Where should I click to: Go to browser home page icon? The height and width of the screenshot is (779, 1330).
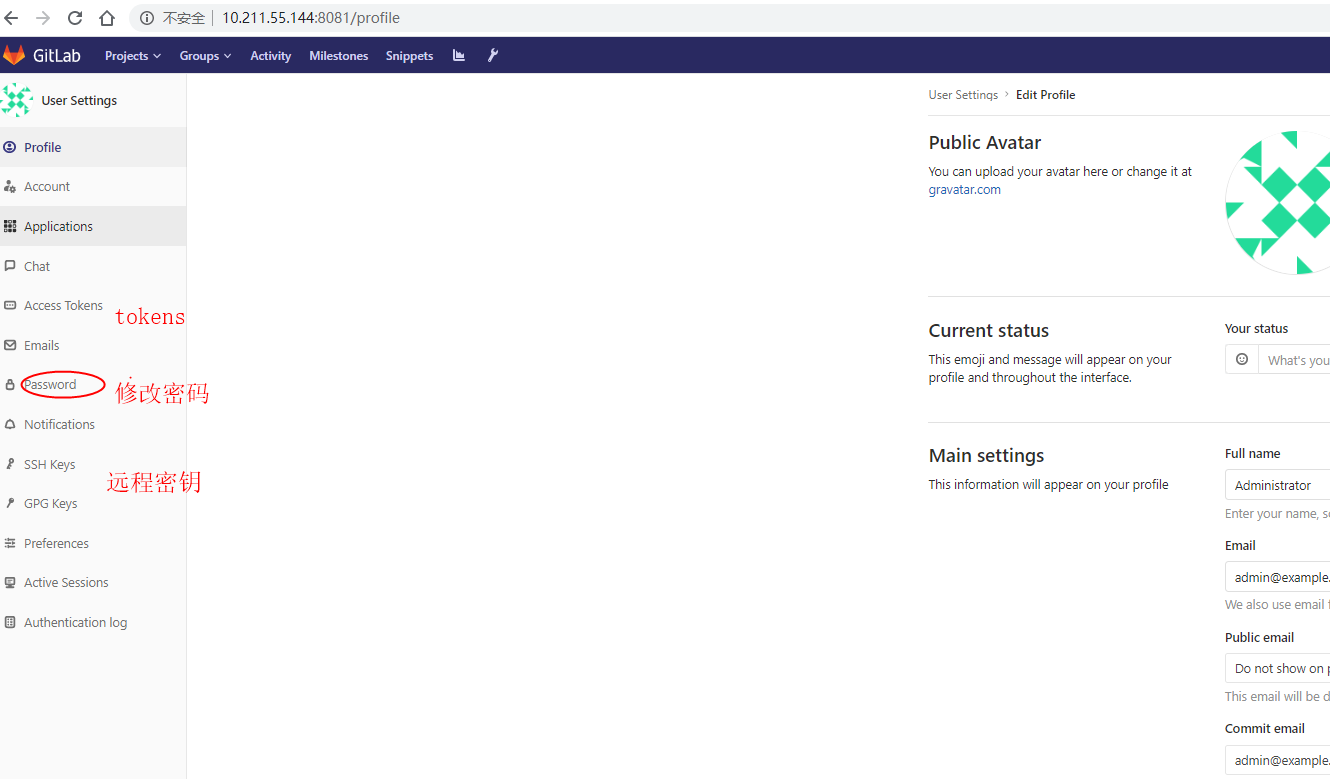[107, 18]
